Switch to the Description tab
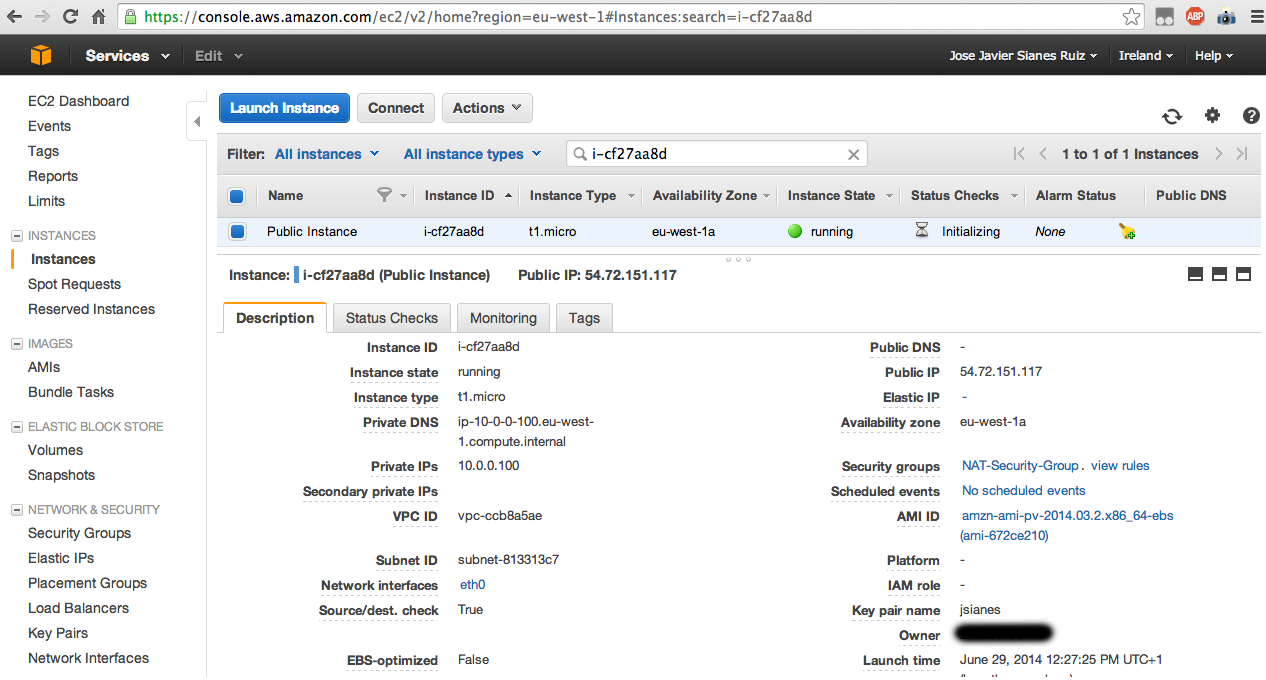Image resolution: width=1266 pixels, height=680 pixels. click(275, 318)
